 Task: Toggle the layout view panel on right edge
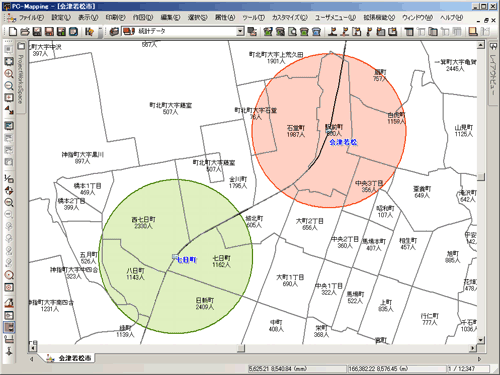click(x=493, y=69)
